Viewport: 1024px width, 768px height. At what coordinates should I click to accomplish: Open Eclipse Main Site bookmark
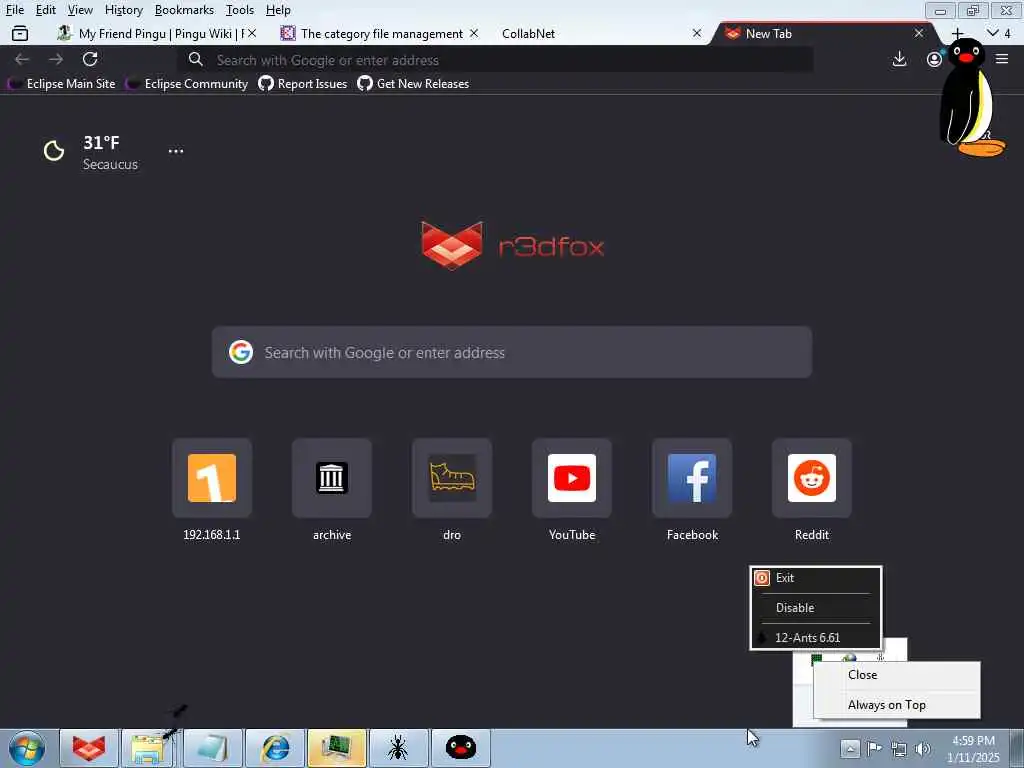[61, 84]
